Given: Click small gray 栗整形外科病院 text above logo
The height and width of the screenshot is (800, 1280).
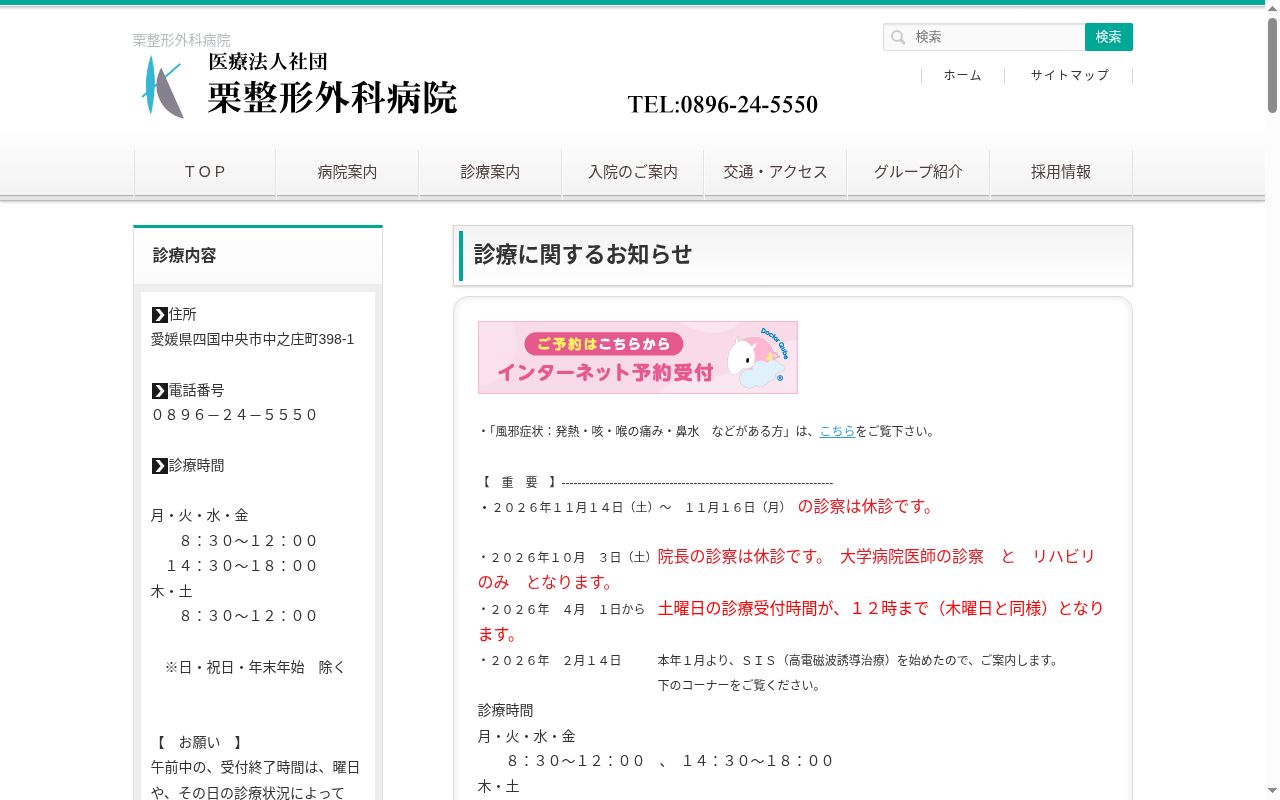Looking at the screenshot, I should click(x=182, y=40).
